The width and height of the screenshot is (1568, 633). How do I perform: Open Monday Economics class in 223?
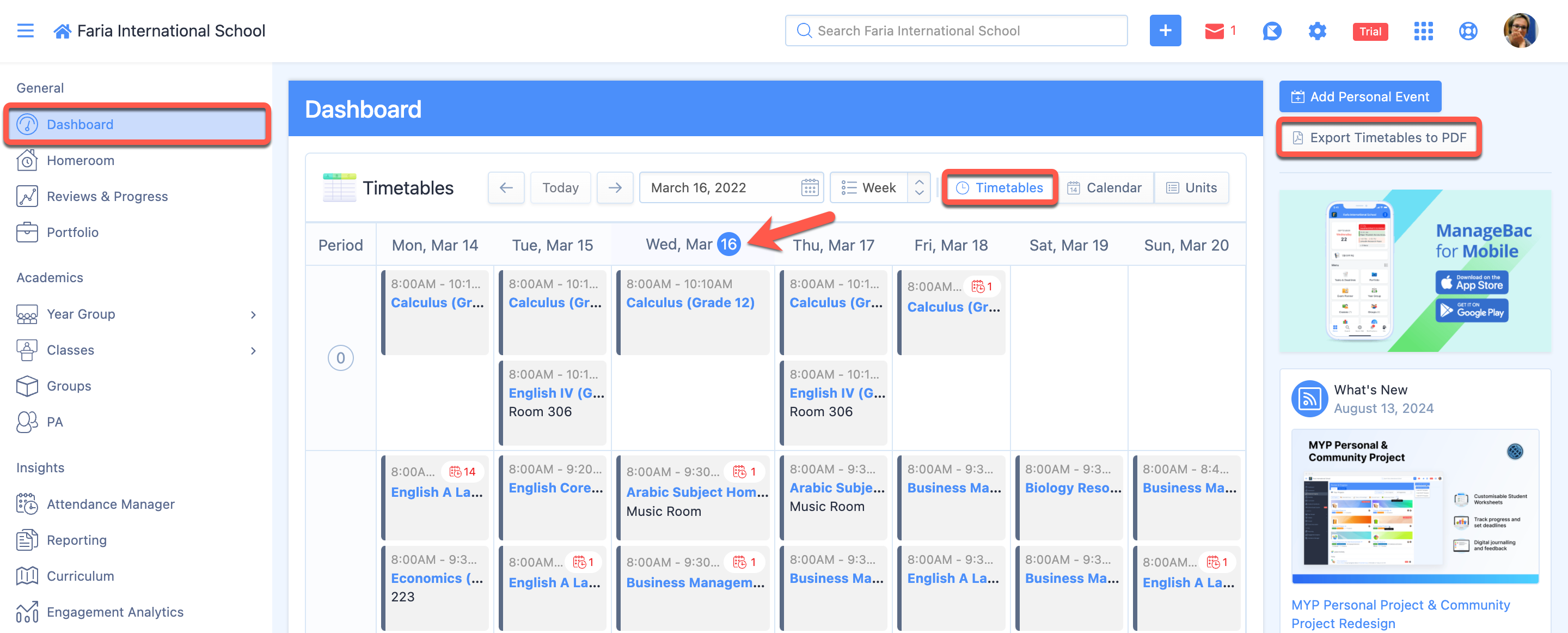[x=434, y=587]
